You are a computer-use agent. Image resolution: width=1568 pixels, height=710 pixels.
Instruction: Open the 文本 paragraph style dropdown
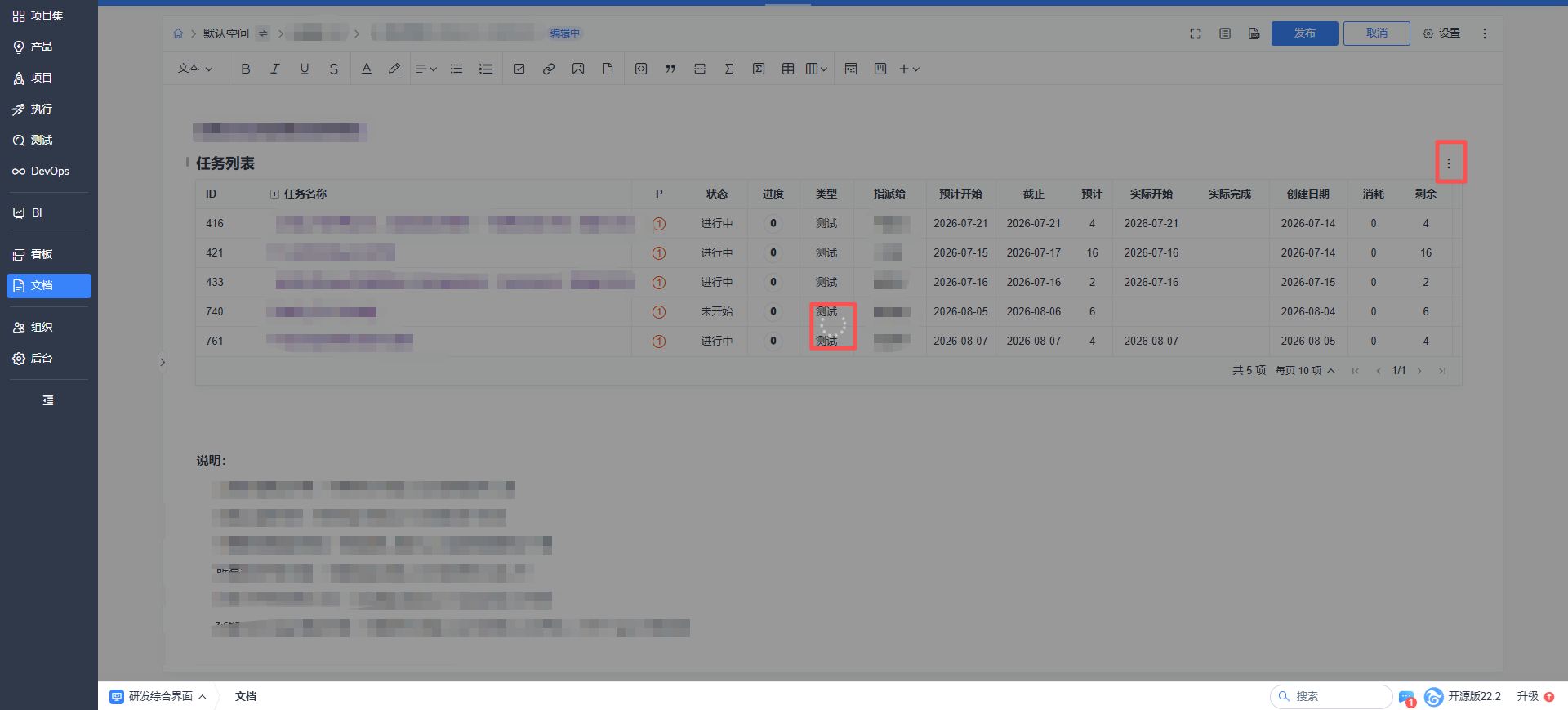pos(195,69)
